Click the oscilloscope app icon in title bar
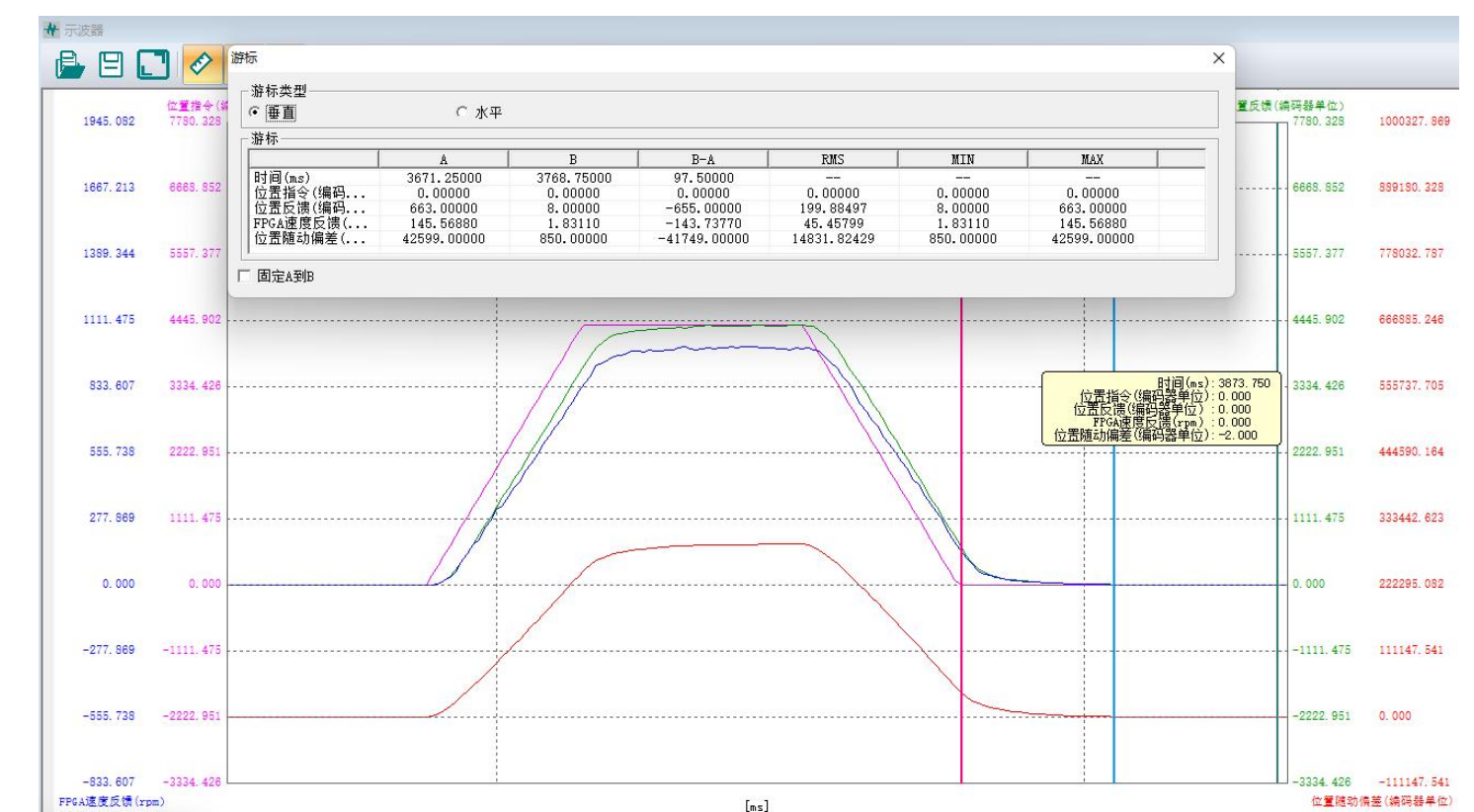Image resolution: width=1474 pixels, height=812 pixels. (51, 30)
